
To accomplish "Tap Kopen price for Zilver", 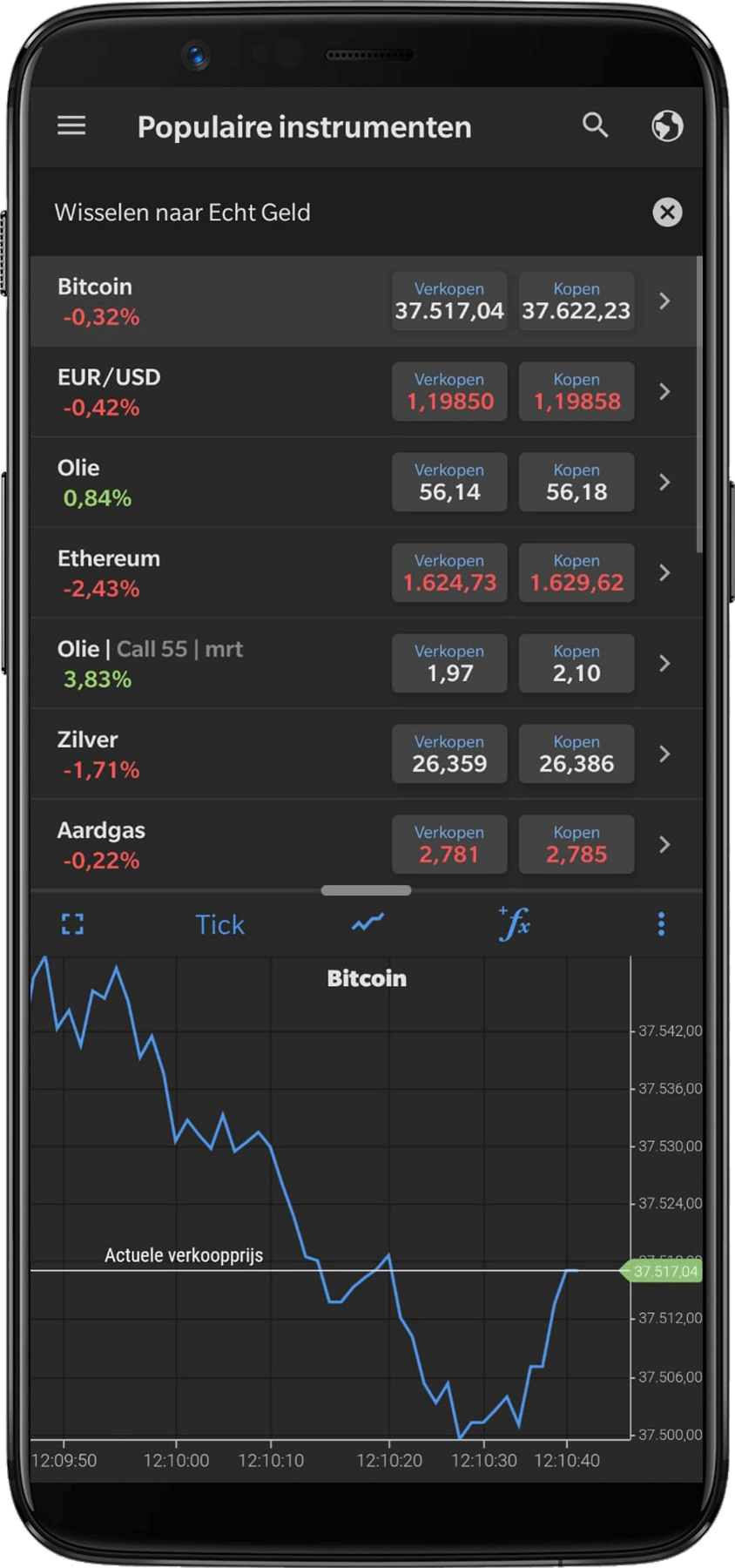I will click(577, 754).
